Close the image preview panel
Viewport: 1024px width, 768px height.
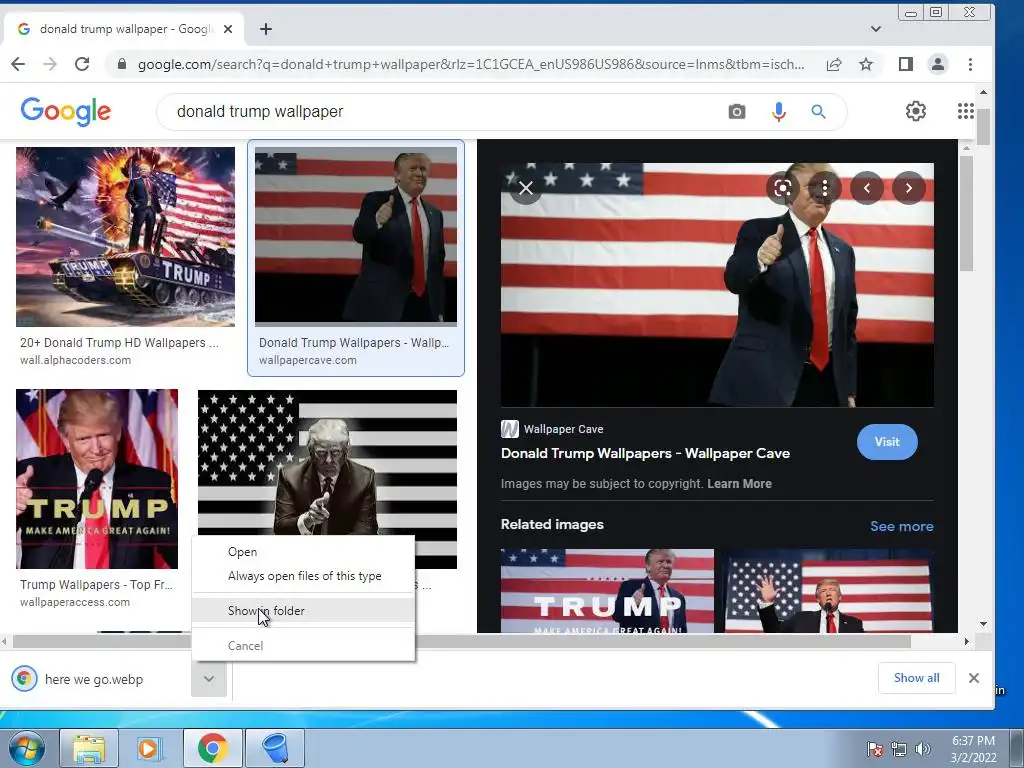pos(526,188)
